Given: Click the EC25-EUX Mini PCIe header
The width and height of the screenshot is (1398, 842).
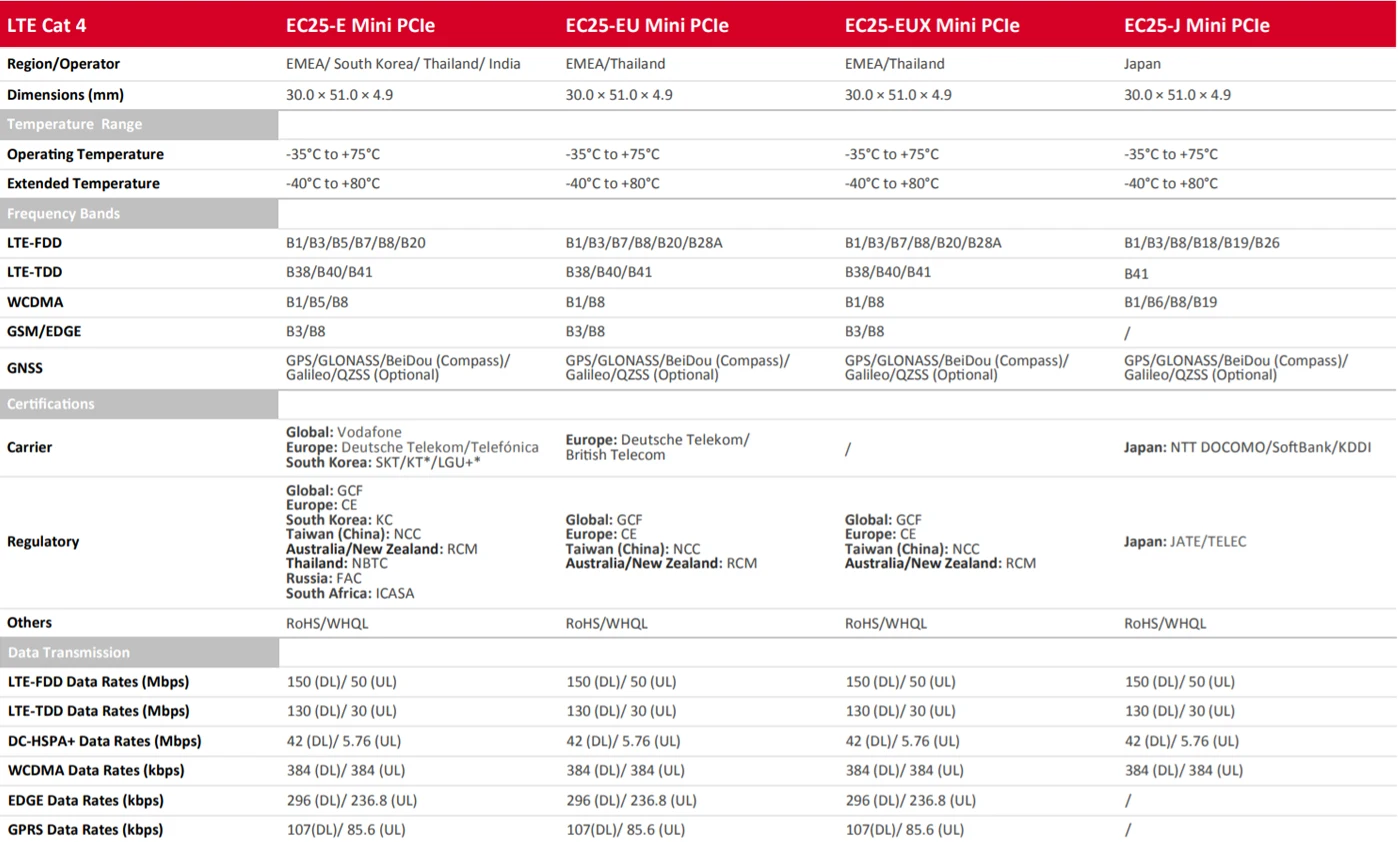Looking at the screenshot, I should tap(932, 26).
